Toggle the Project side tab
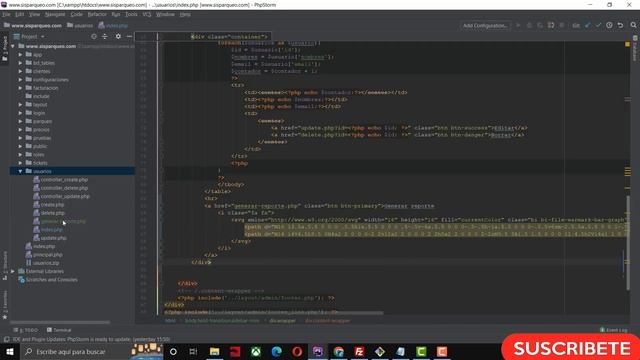The image size is (640, 360). pyautogui.click(x=5, y=48)
